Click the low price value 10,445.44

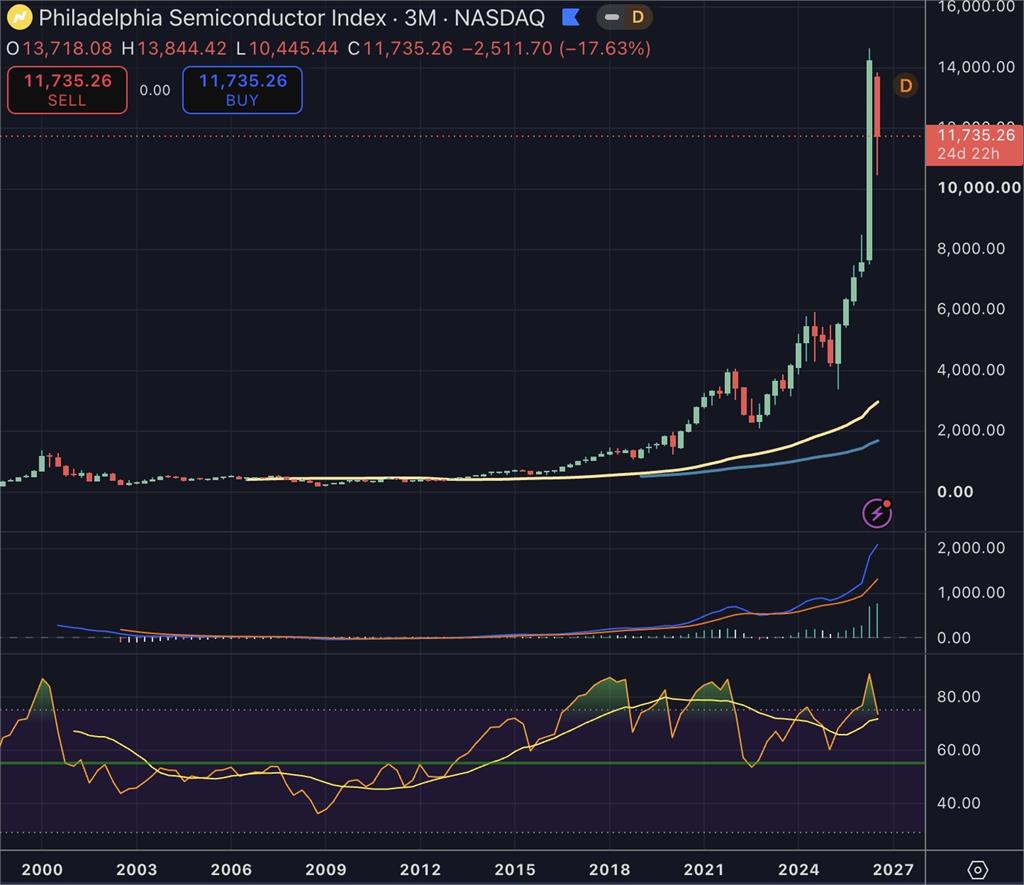tap(293, 48)
